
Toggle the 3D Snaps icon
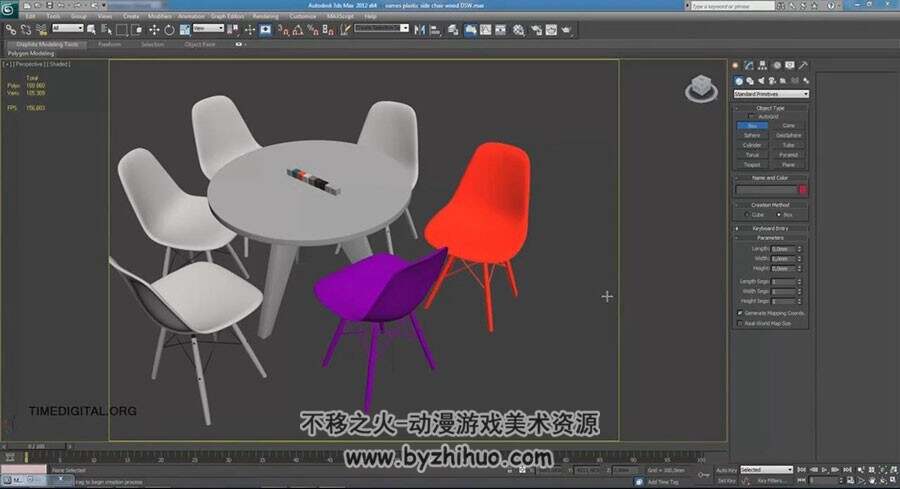(283, 29)
